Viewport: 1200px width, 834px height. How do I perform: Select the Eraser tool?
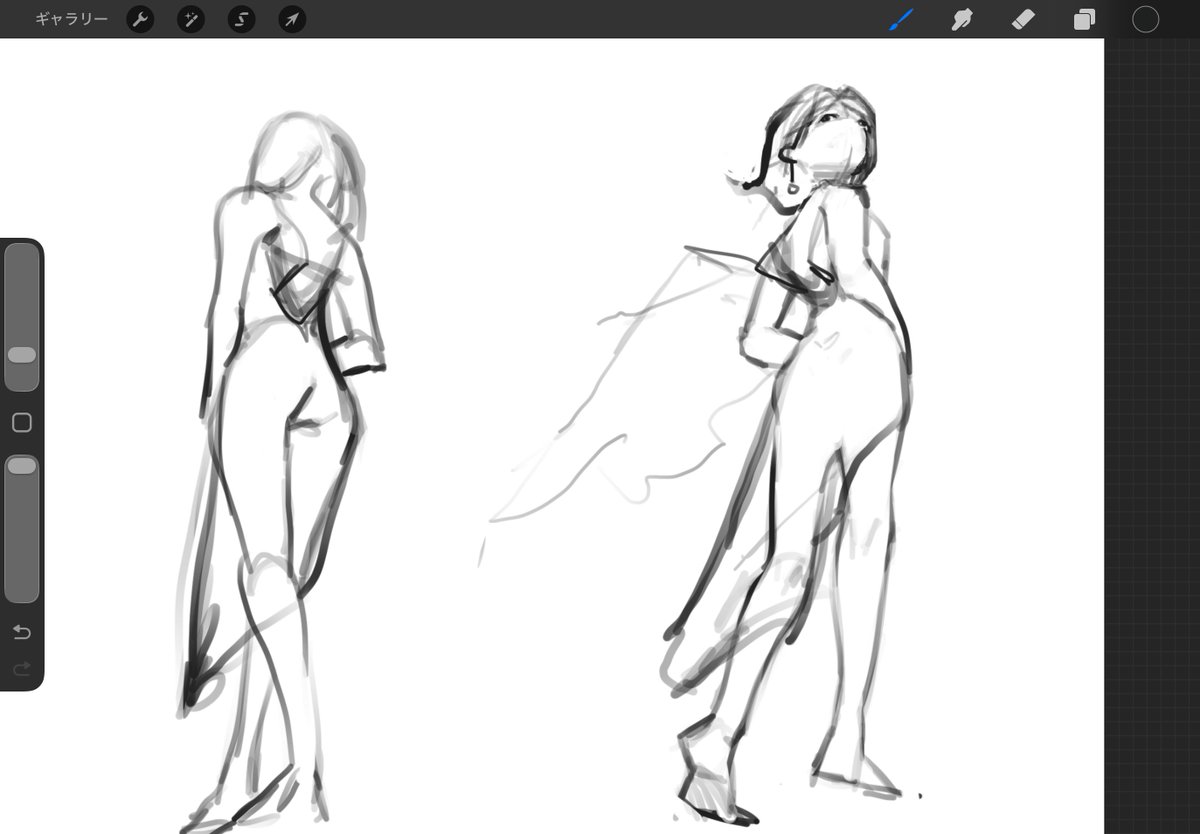(x=1023, y=19)
